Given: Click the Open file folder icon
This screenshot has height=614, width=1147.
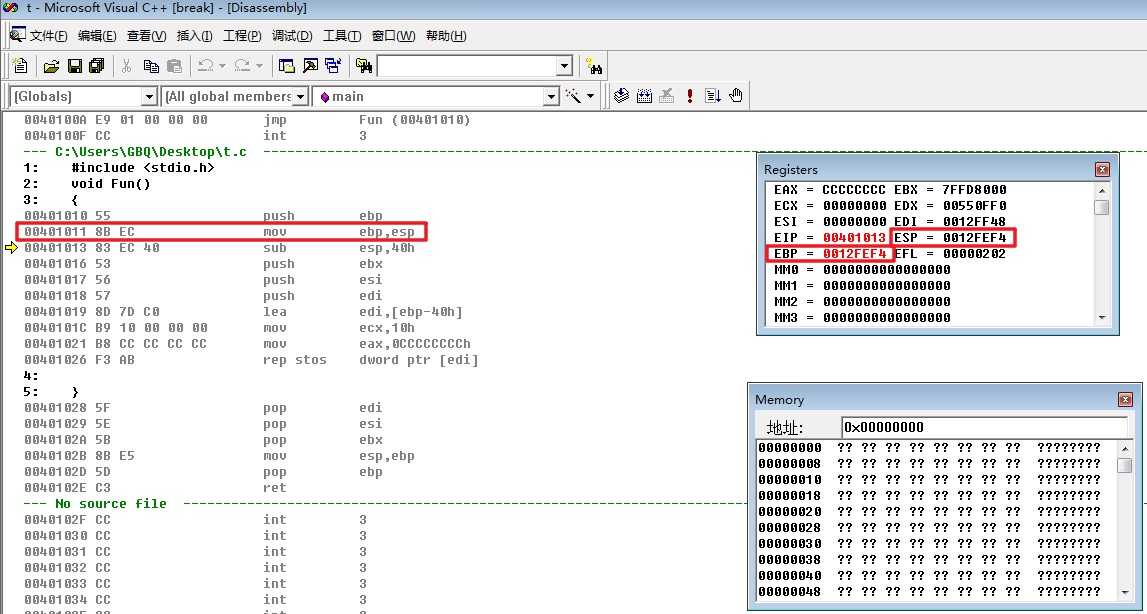Looking at the screenshot, I should click(x=51, y=67).
